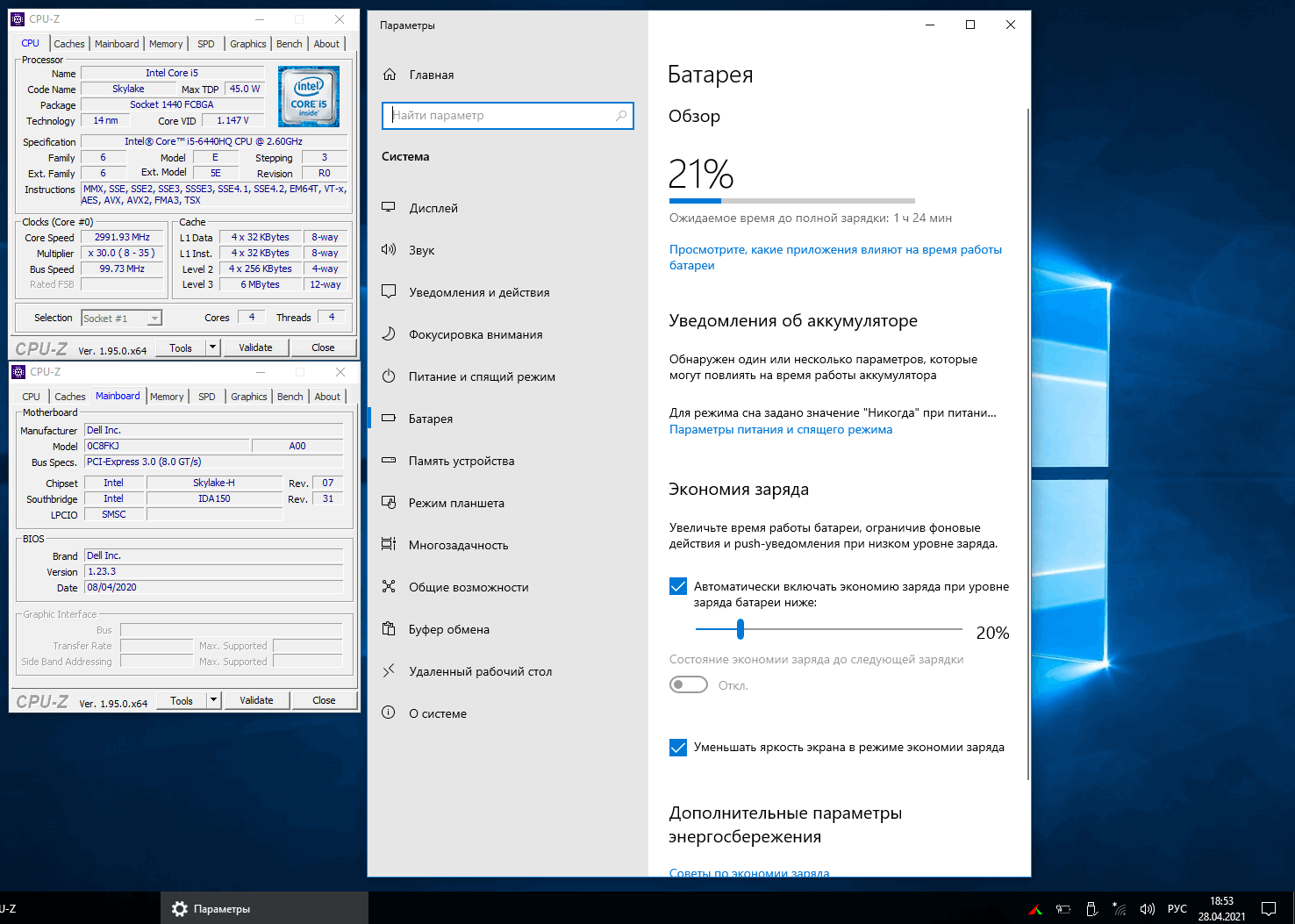This screenshot has width=1295, height=924.
Task: Expand Tools dropdown arrow in lower CPU-Z
Action: click(213, 700)
